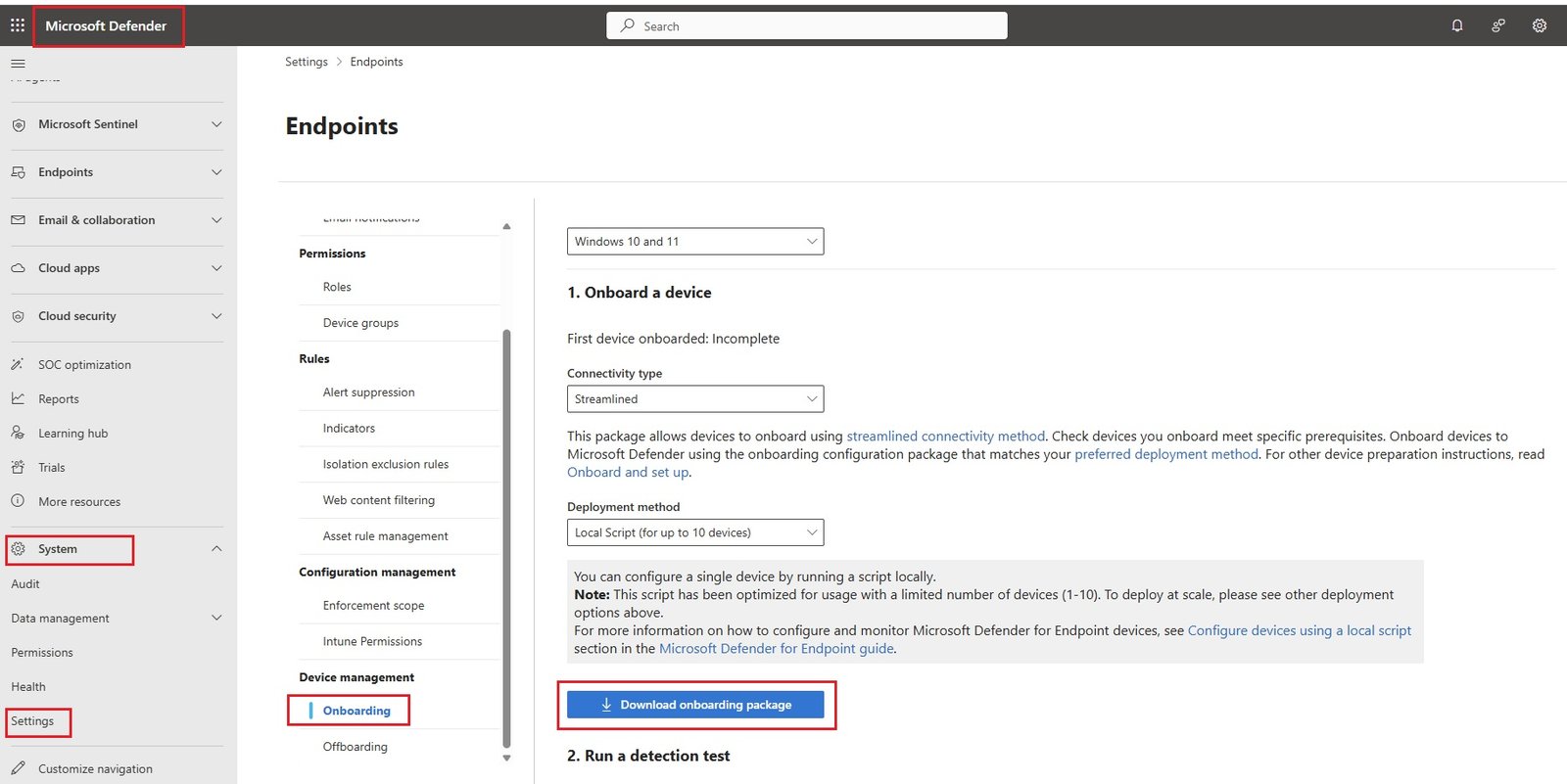Image resolution: width=1567 pixels, height=784 pixels.
Task: Click the Endpoints device icon in sidebar
Action: pyautogui.click(x=19, y=172)
